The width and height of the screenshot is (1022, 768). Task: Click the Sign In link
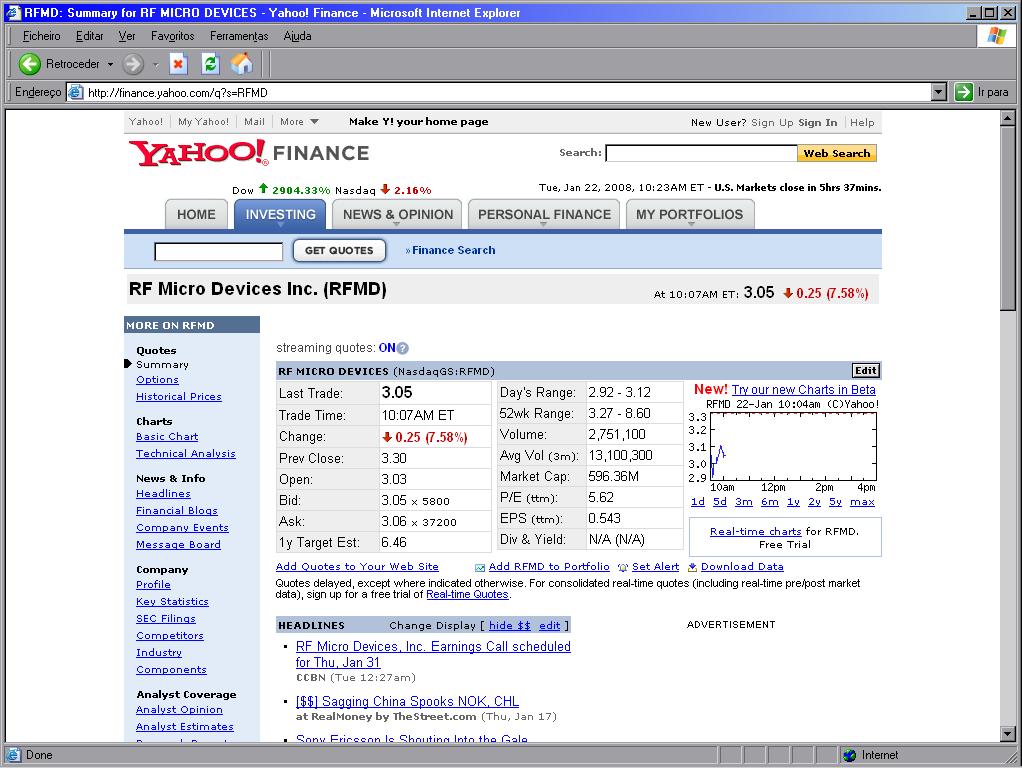[x=817, y=123]
